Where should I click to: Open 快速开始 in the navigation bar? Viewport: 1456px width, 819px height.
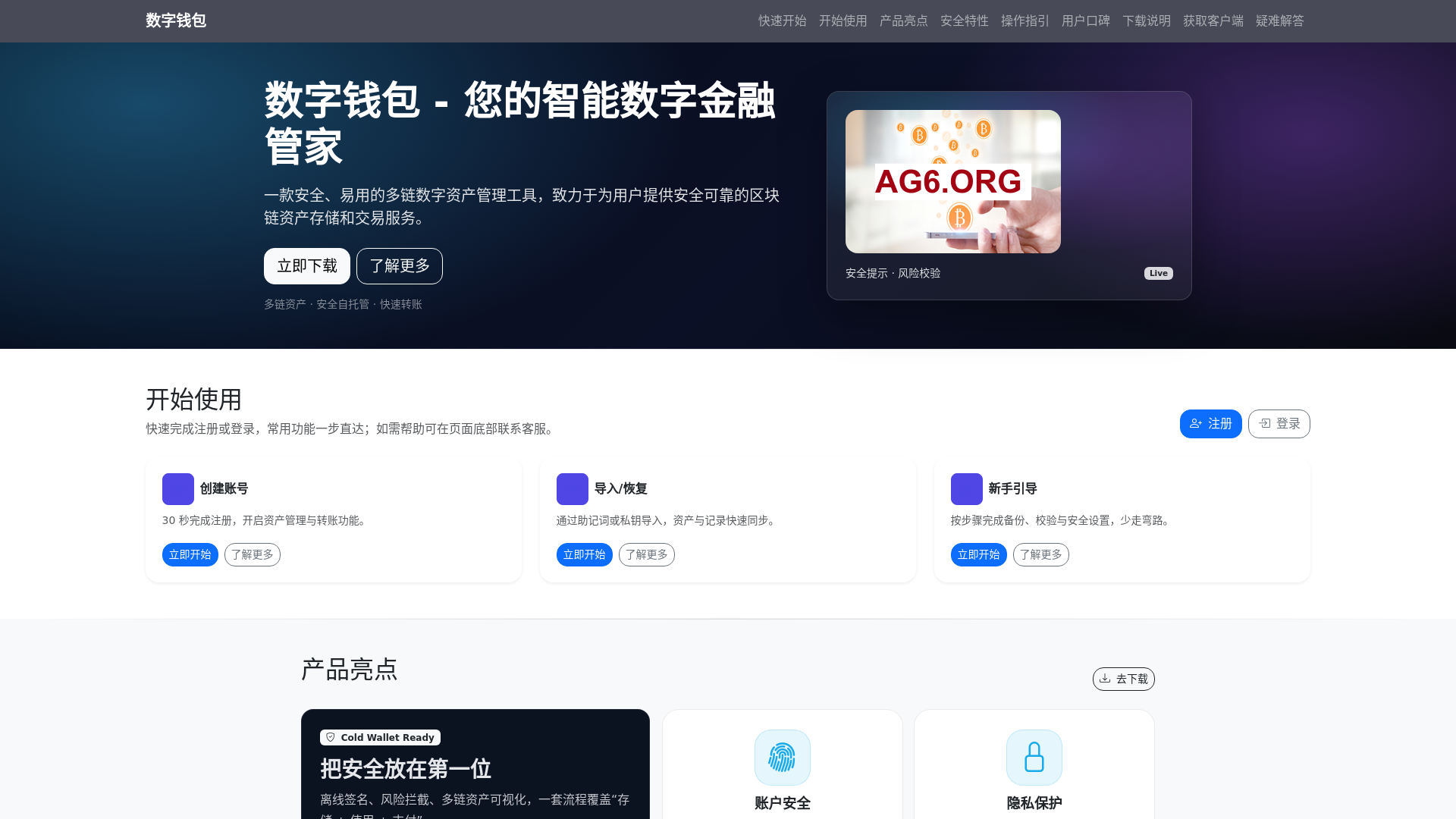(782, 20)
